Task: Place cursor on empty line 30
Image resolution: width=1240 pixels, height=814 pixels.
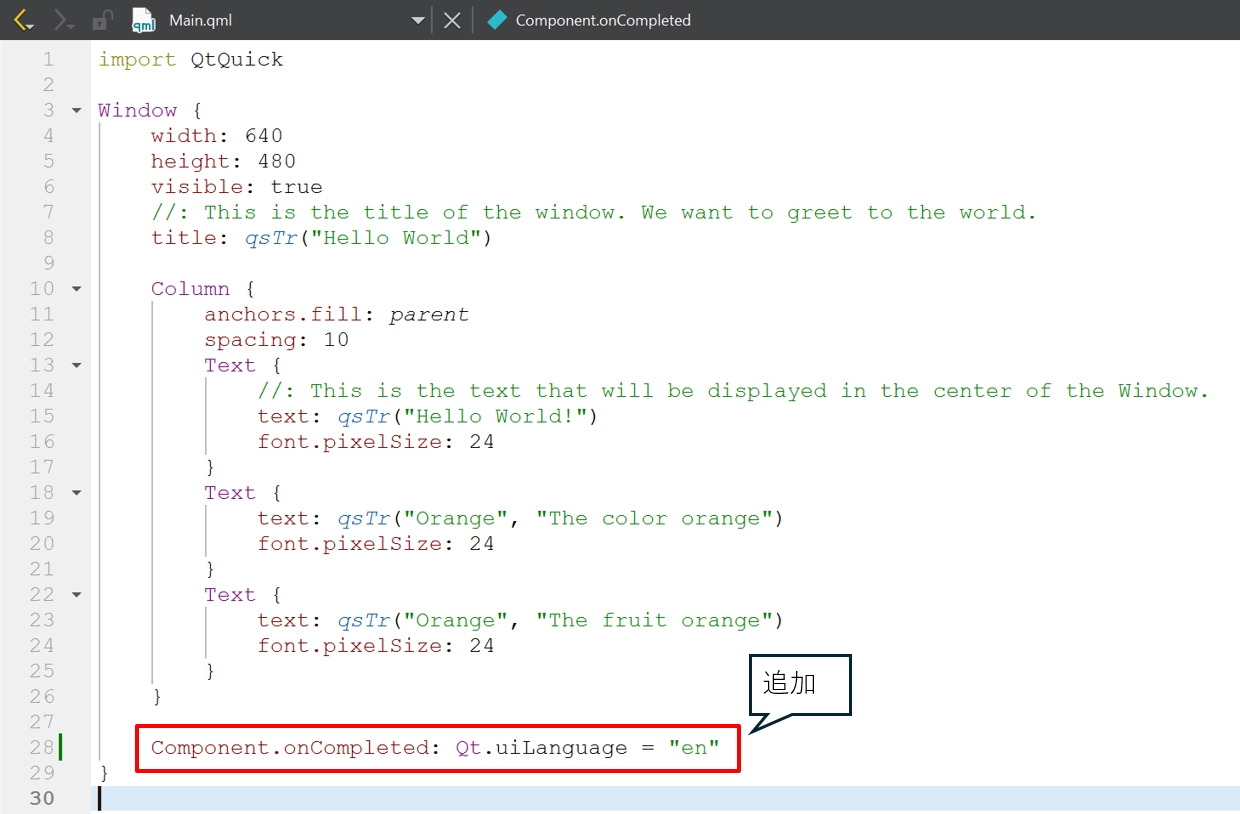Action: [x=600, y=798]
